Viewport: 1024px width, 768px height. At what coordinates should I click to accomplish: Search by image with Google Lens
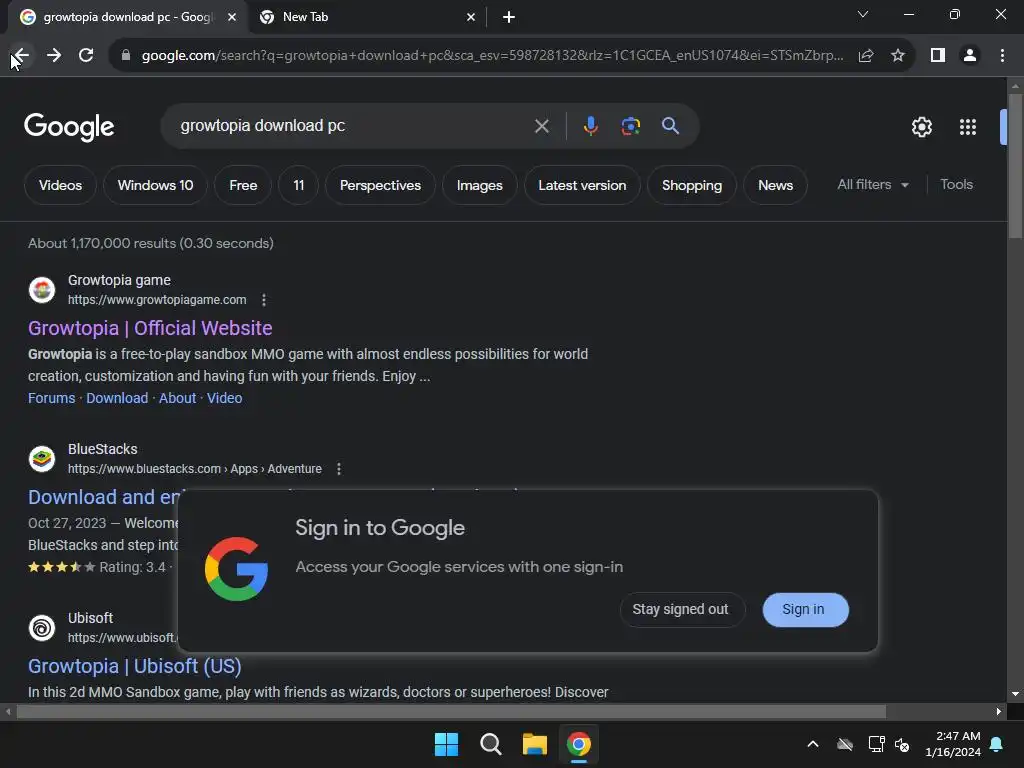(x=630, y=126)
